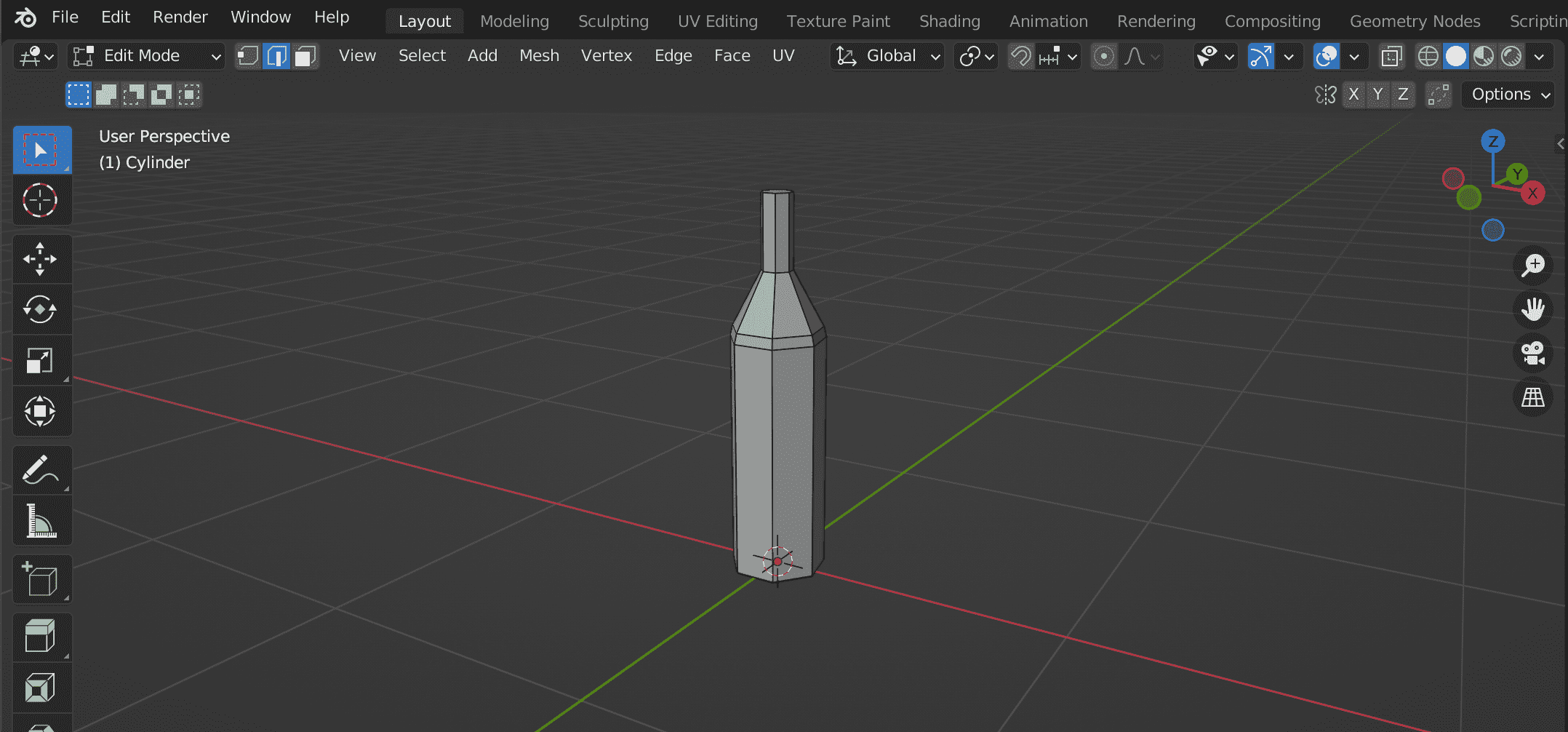Image resolution: width=1568 pixels, height=732 pixels.
Task: Toggle show overlays button
Action: tap(1327, 56)
